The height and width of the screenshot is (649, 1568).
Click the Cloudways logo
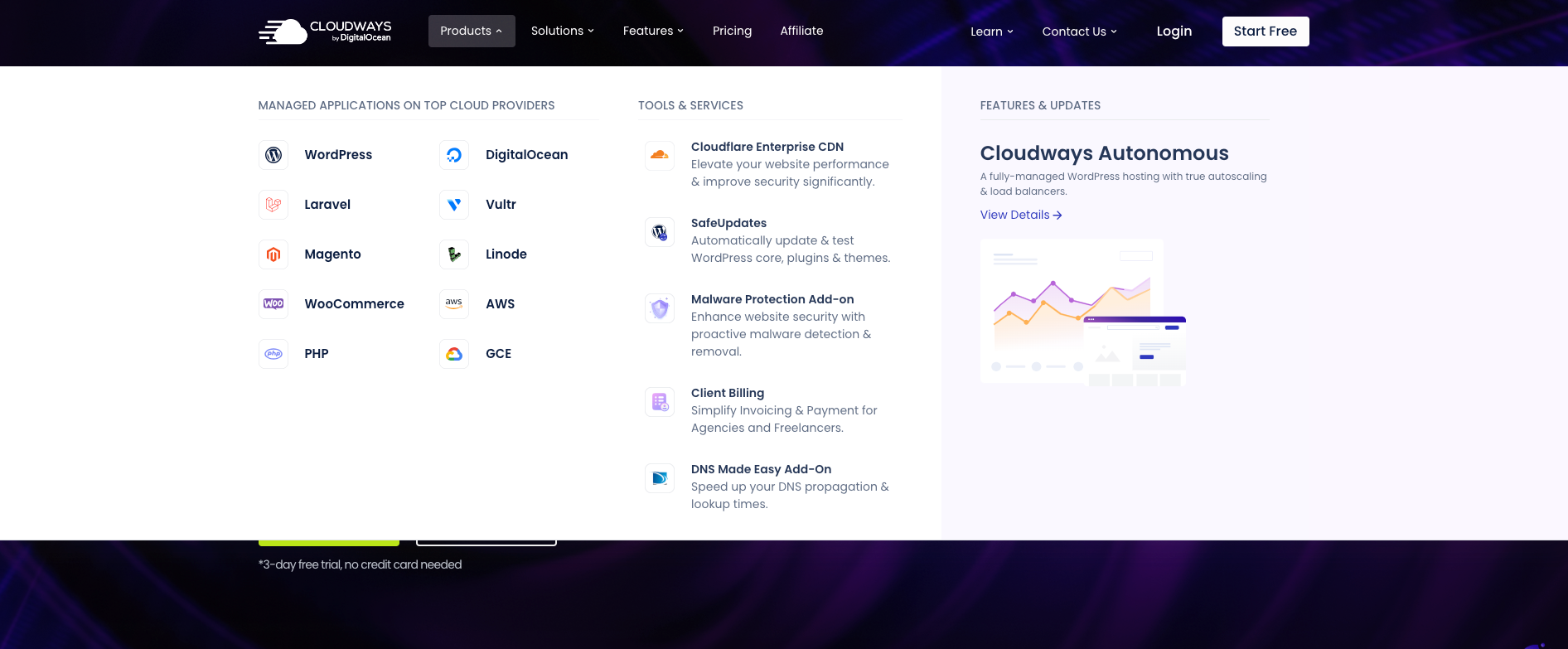[324, 31]
